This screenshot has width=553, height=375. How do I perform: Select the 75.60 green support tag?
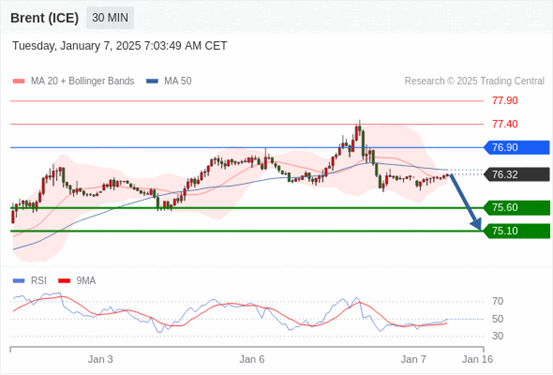pyautogui.click(x=517, y=208)
